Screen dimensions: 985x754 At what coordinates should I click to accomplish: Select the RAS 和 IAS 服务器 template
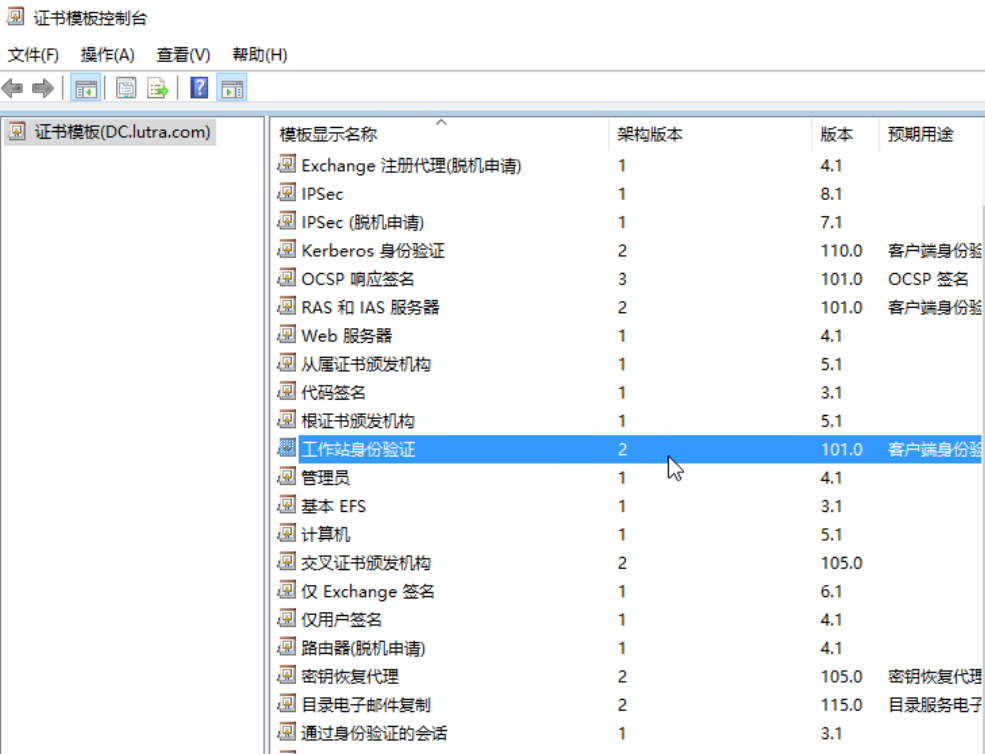point(370,307)
